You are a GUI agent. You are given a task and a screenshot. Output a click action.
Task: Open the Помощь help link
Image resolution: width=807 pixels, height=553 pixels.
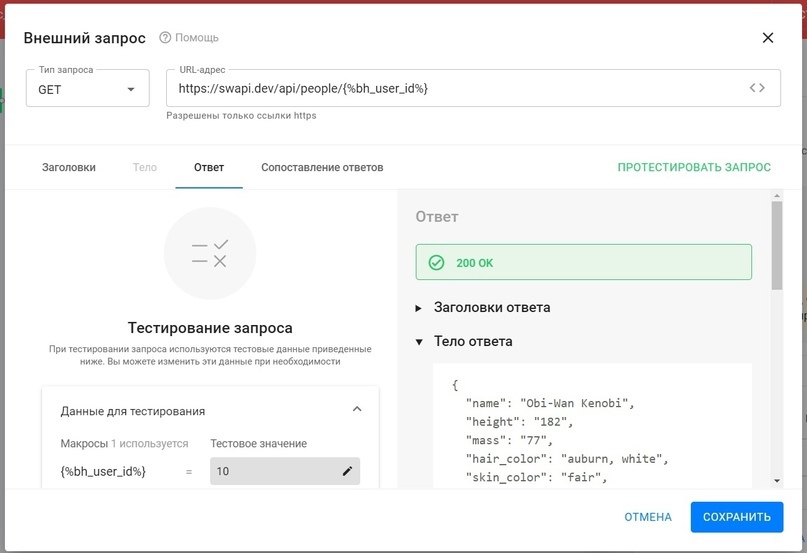pyautogui.click(x=197, y=38)
